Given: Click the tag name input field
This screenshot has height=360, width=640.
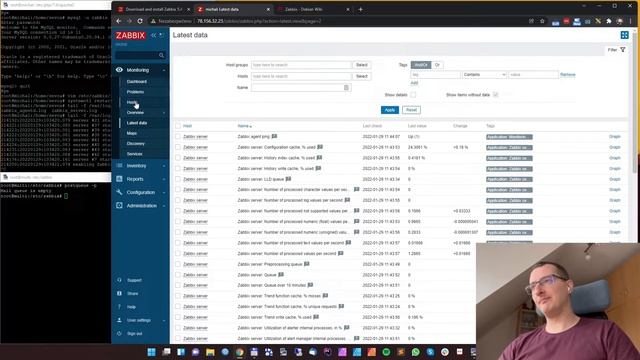Looking at the screenshot, I should point(435,75).
